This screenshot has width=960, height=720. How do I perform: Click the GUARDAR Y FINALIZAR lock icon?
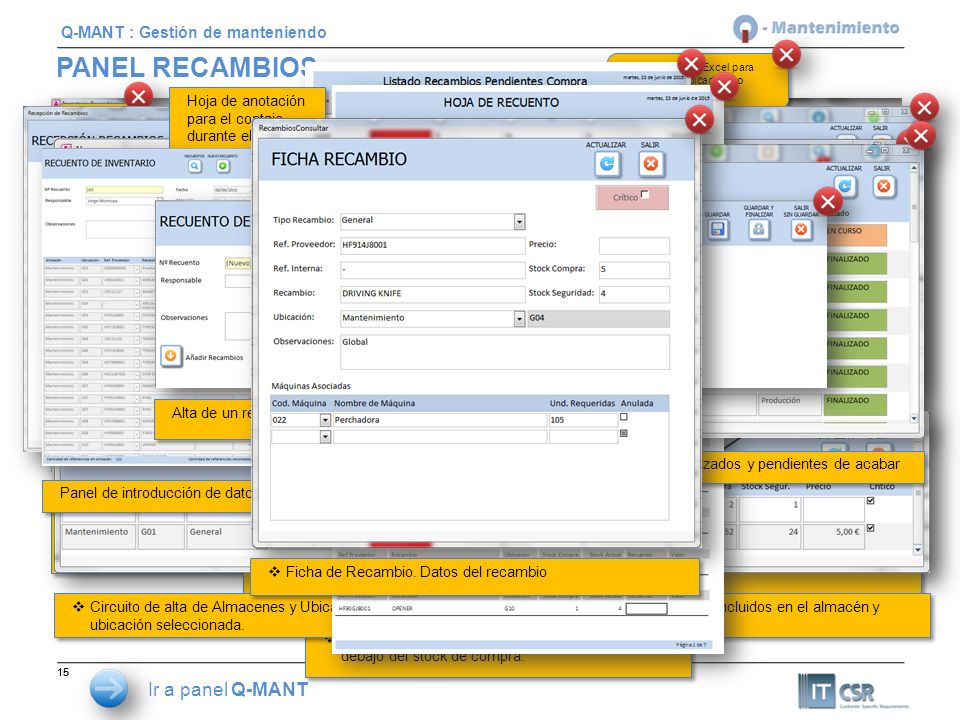tap(759, 230)
